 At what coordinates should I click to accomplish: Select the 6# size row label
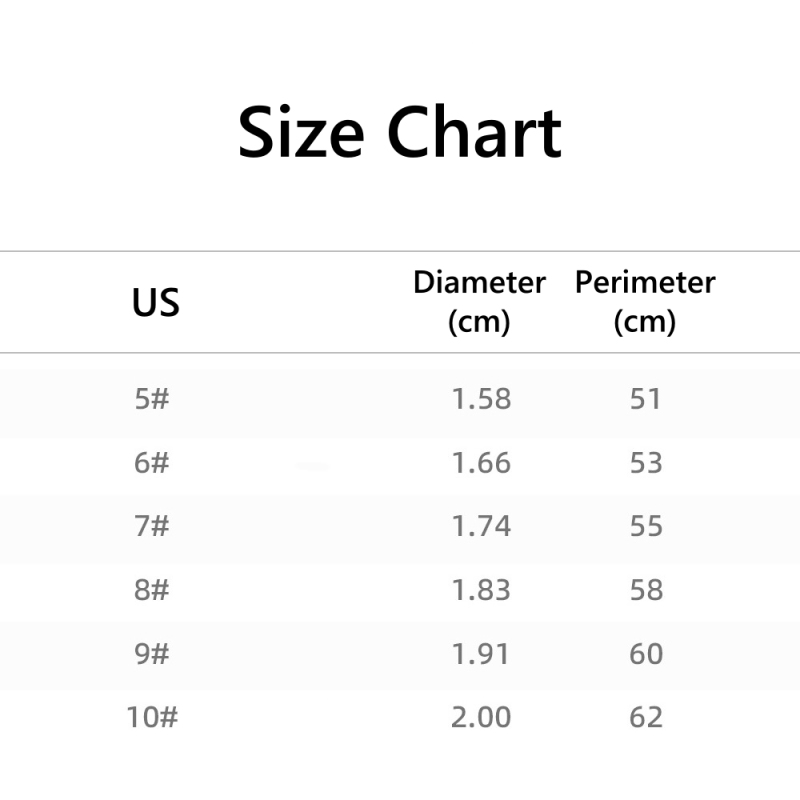click(x=152, y=463)
